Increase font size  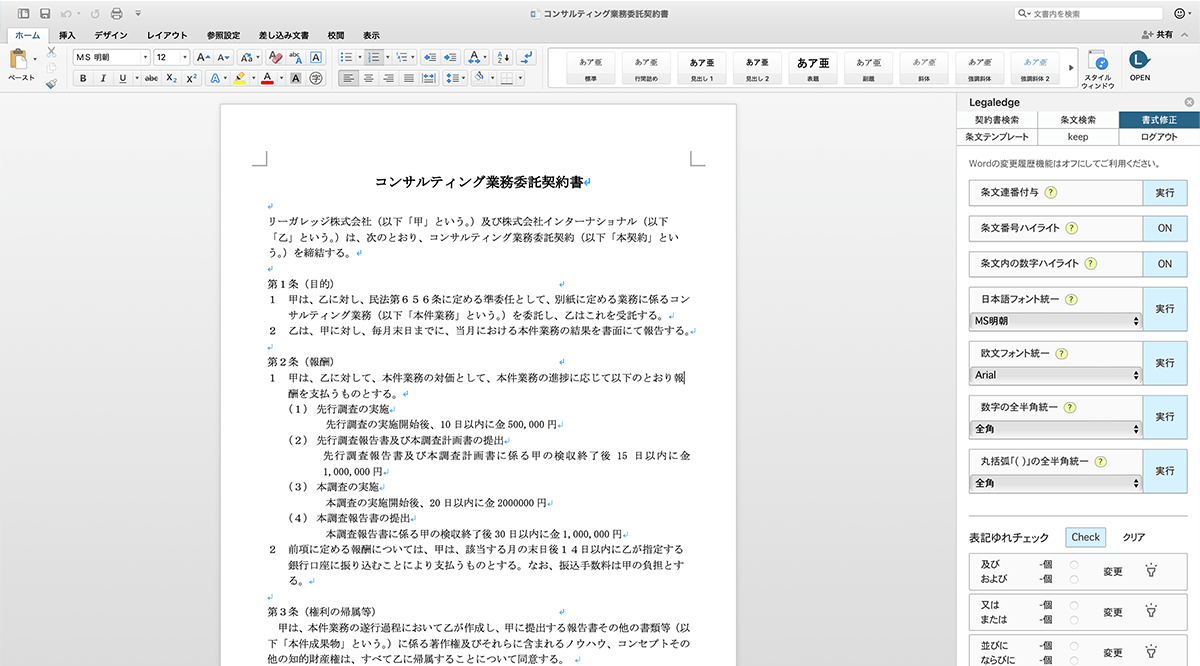pyautogui.click(x=203, y=57)
